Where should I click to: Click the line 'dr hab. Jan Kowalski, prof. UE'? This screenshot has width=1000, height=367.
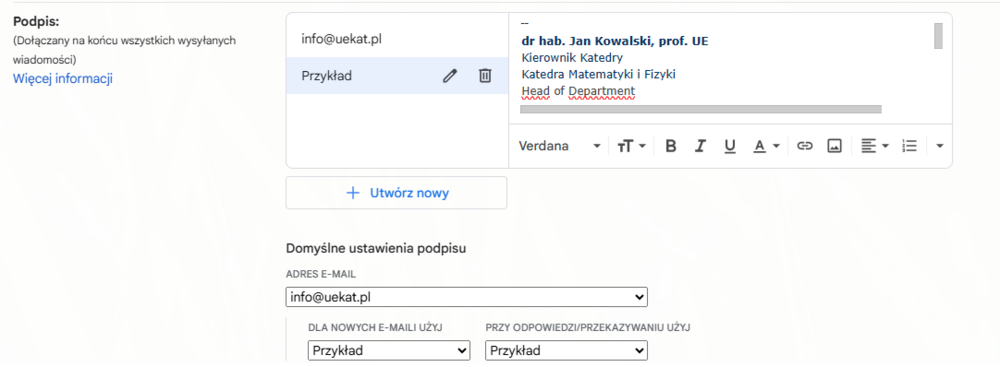click(615, 41)
